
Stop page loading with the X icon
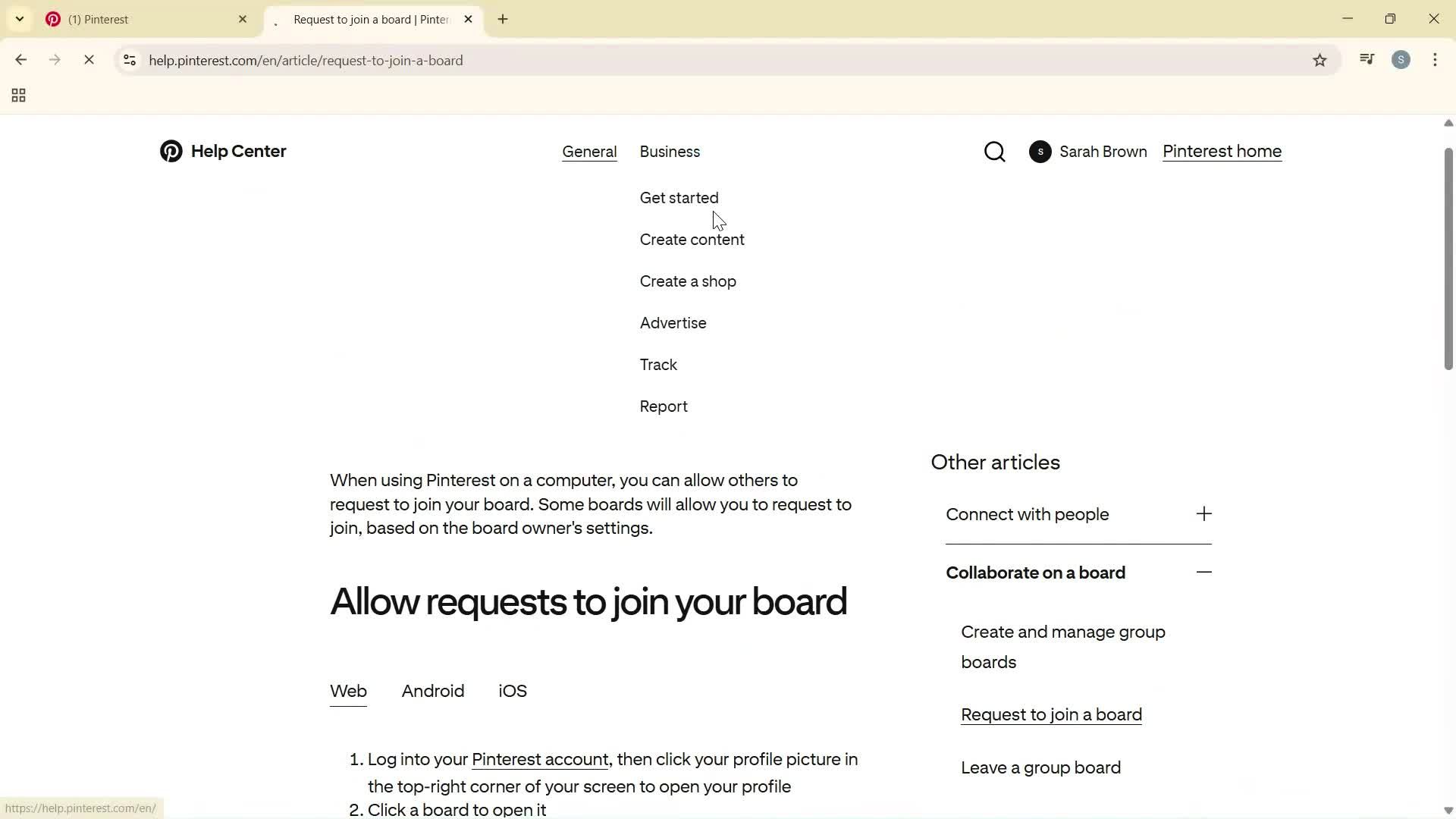pos(89,60)
